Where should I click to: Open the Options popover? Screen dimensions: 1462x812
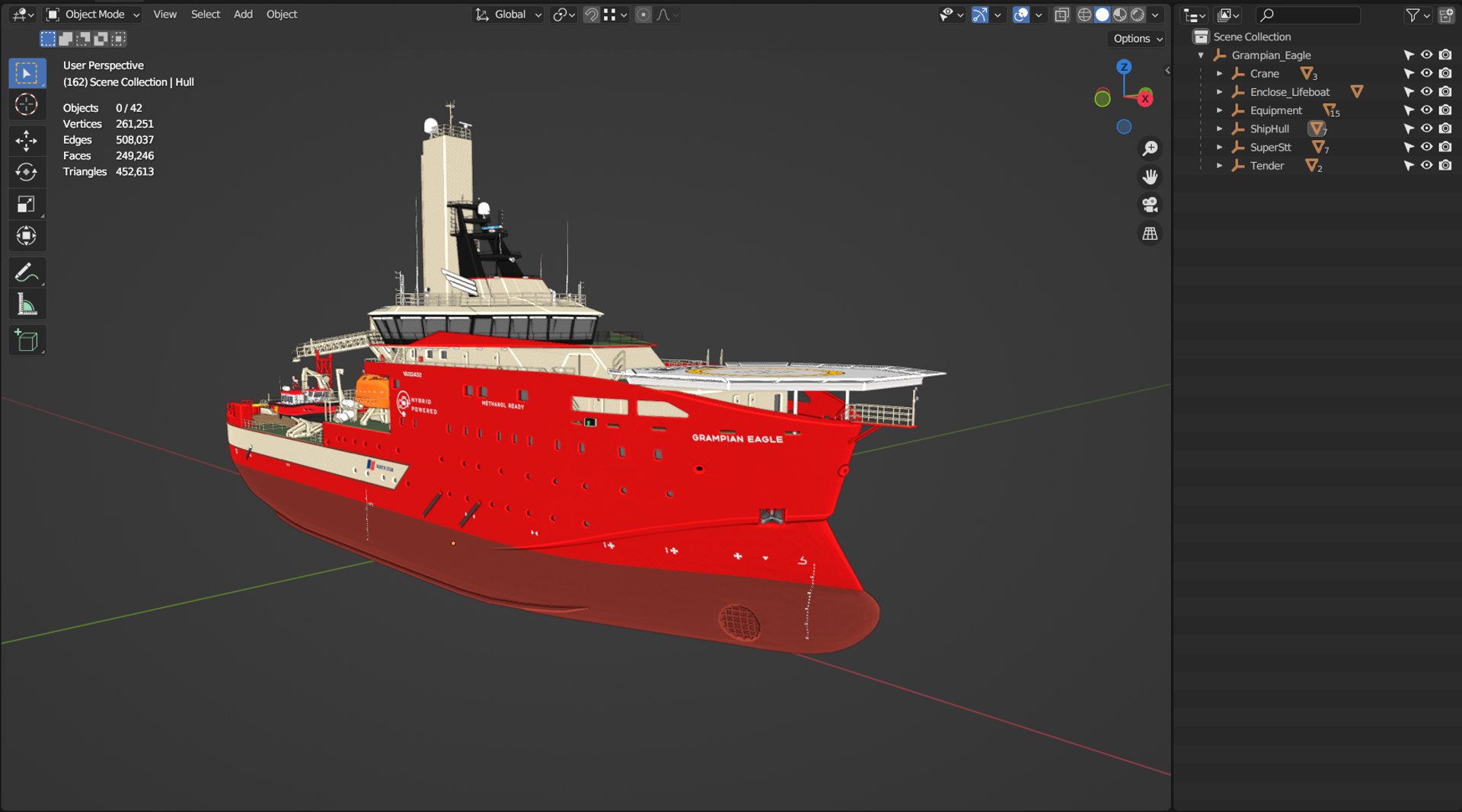(1138, 39)
